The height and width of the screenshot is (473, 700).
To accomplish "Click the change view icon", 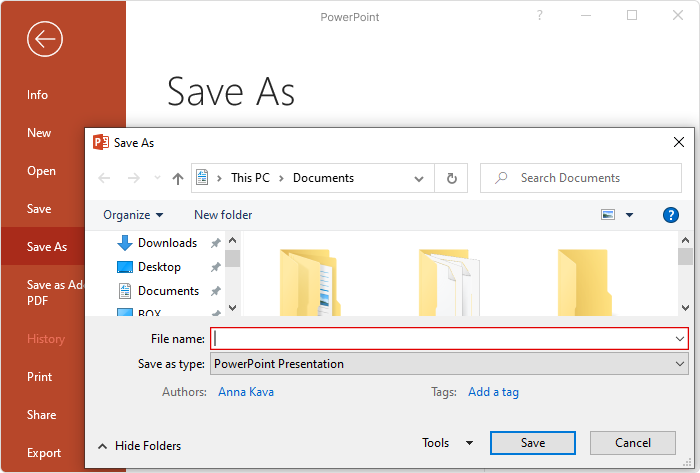I will click(x=608, y=215).
